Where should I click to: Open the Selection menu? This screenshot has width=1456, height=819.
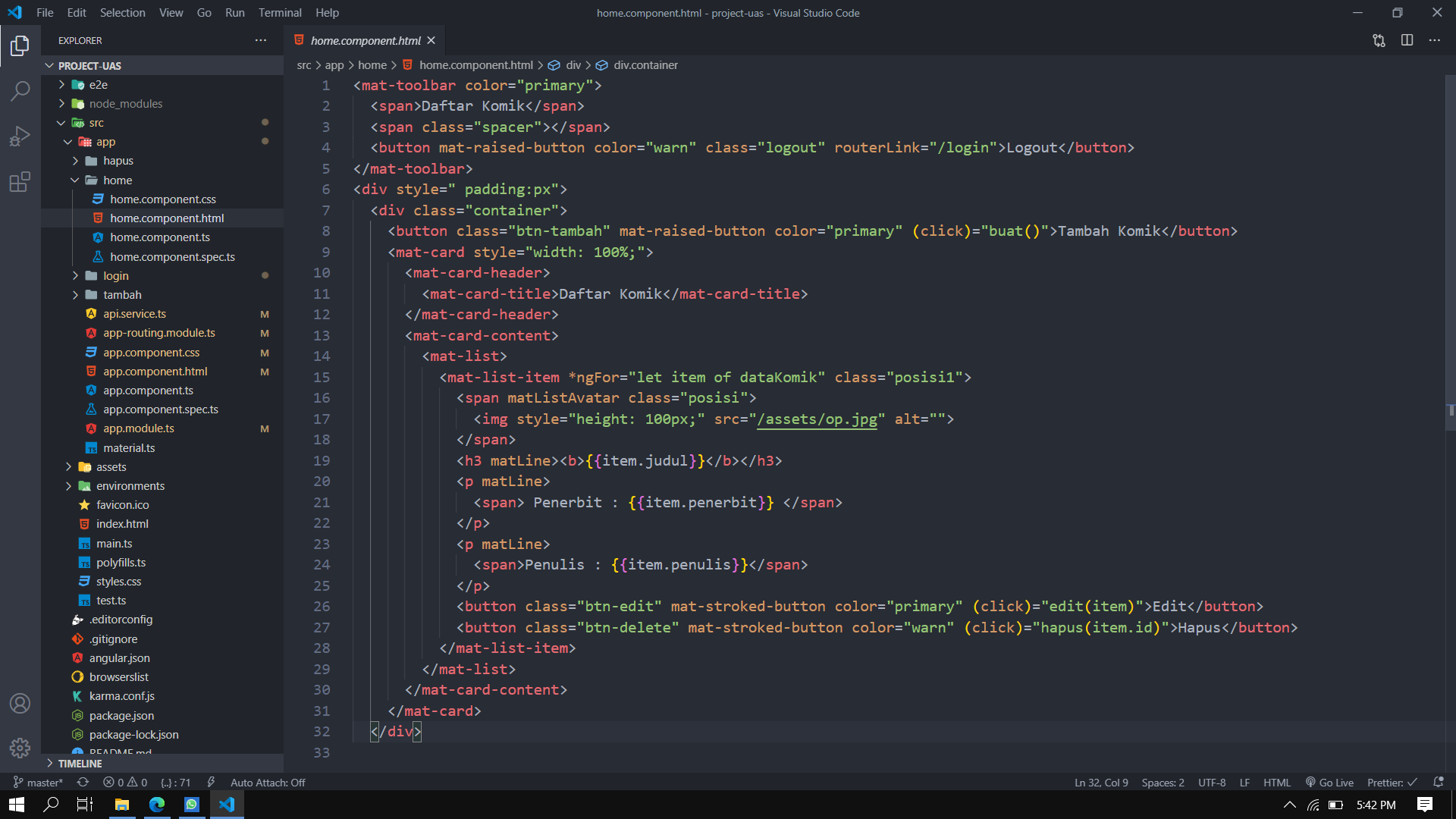point(122,12)
